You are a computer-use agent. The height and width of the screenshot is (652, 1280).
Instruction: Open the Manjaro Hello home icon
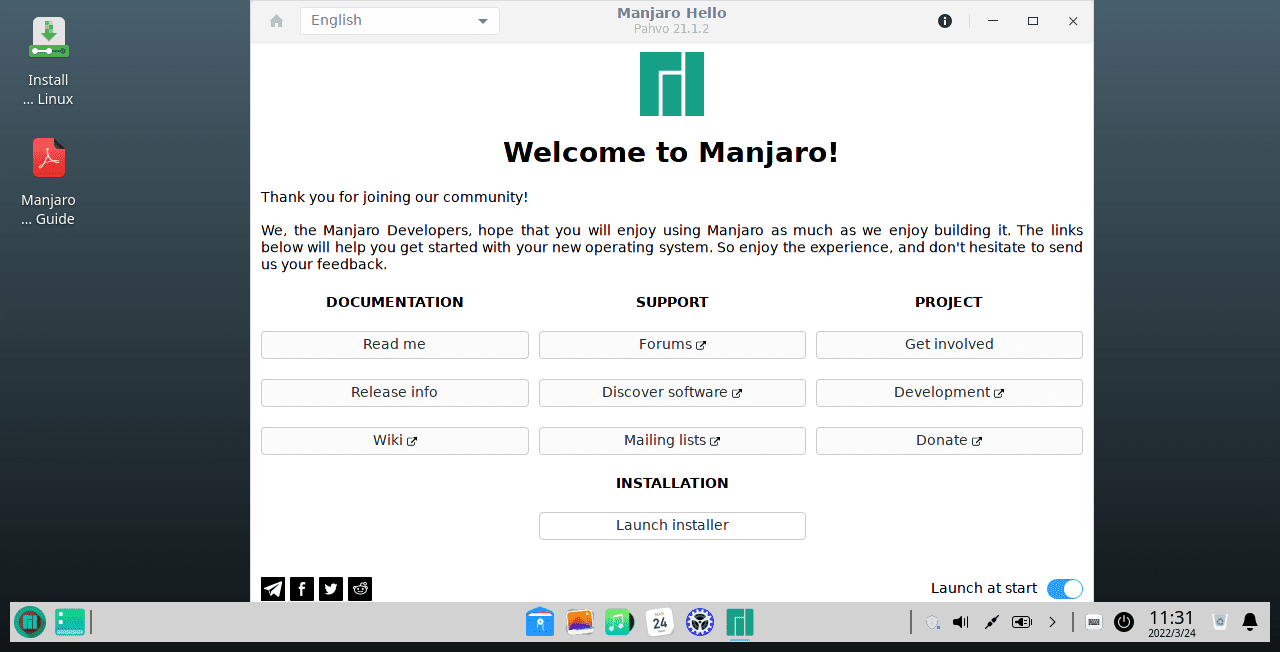click(275, 20)
